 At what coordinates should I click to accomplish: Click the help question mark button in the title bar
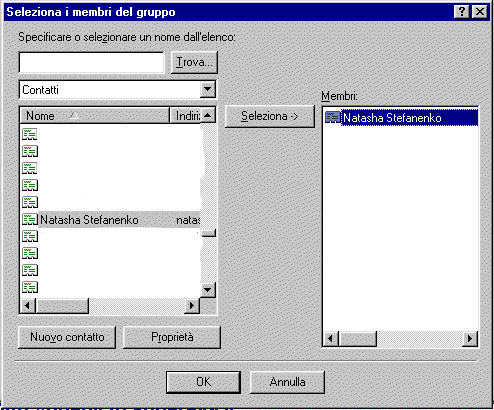462,12
